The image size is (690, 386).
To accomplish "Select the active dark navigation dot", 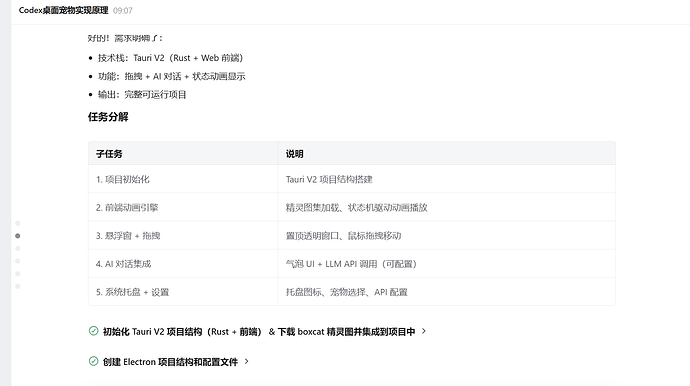I will (18, 236).
